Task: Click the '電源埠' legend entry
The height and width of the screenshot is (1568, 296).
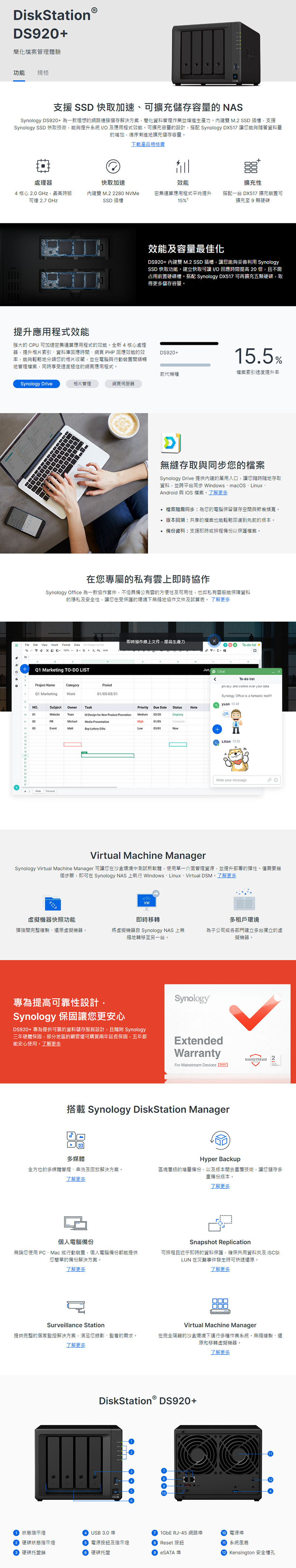Action: (x=232, y=1533)
